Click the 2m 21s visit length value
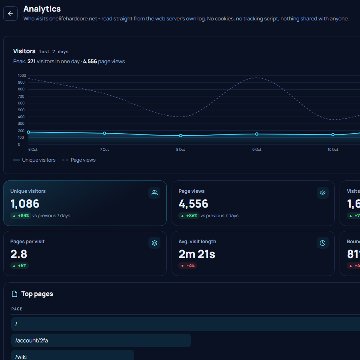The width and height of the screenshot is (360, 360). pos(197,254)
